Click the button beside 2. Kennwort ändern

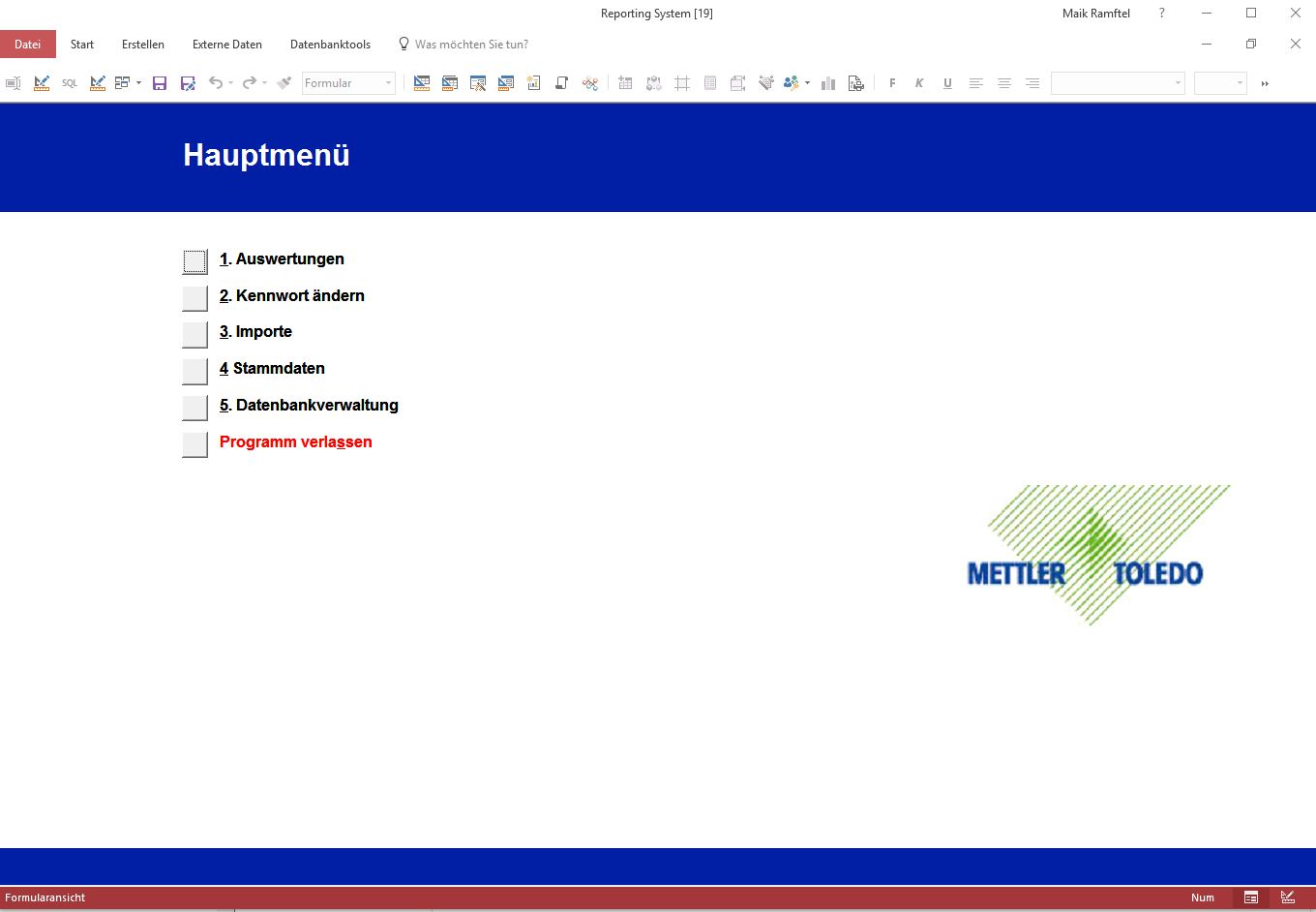[194, 298]
